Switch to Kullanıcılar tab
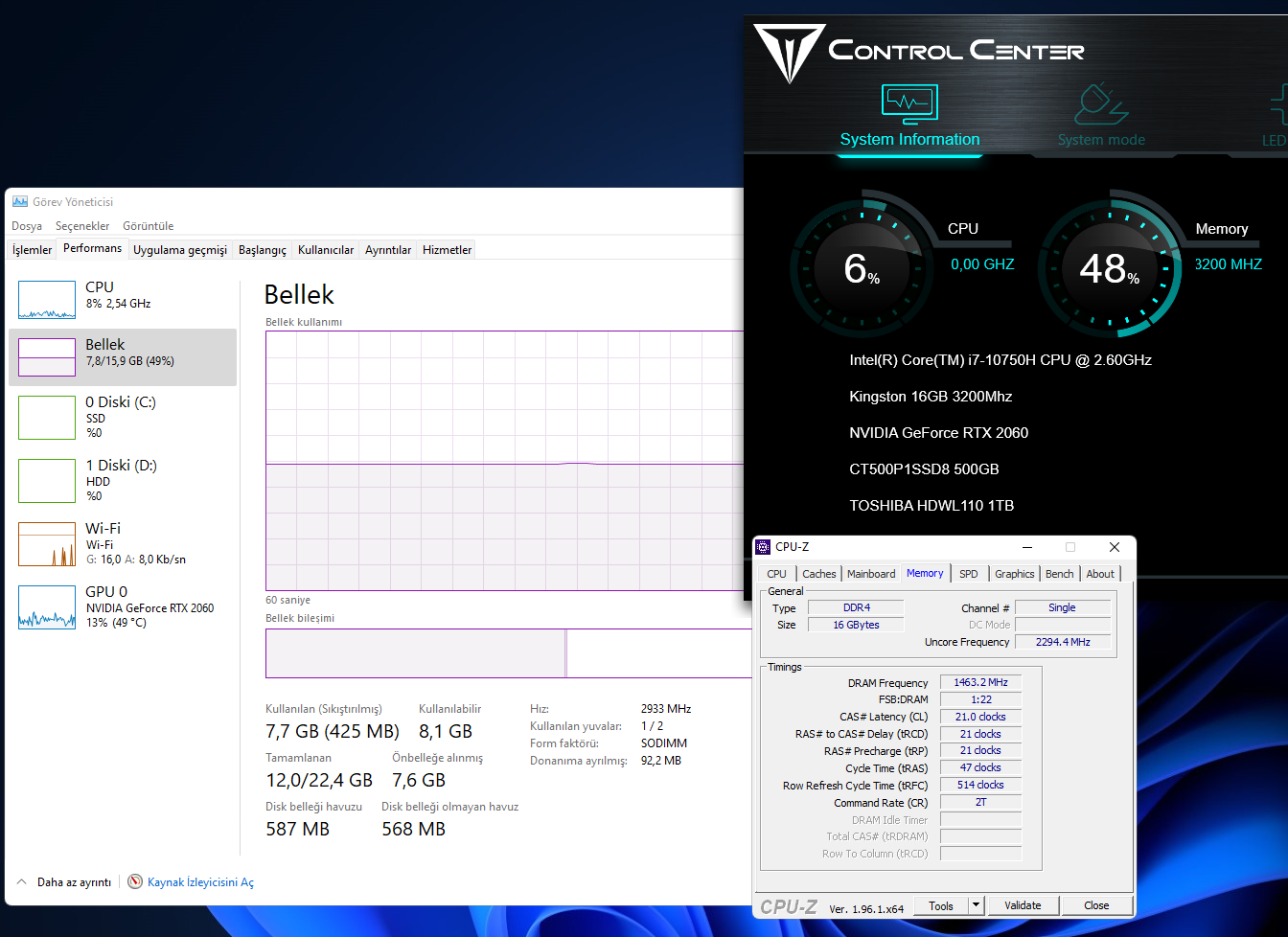The width and height of the screenshot is (1288, 937). 326,250
